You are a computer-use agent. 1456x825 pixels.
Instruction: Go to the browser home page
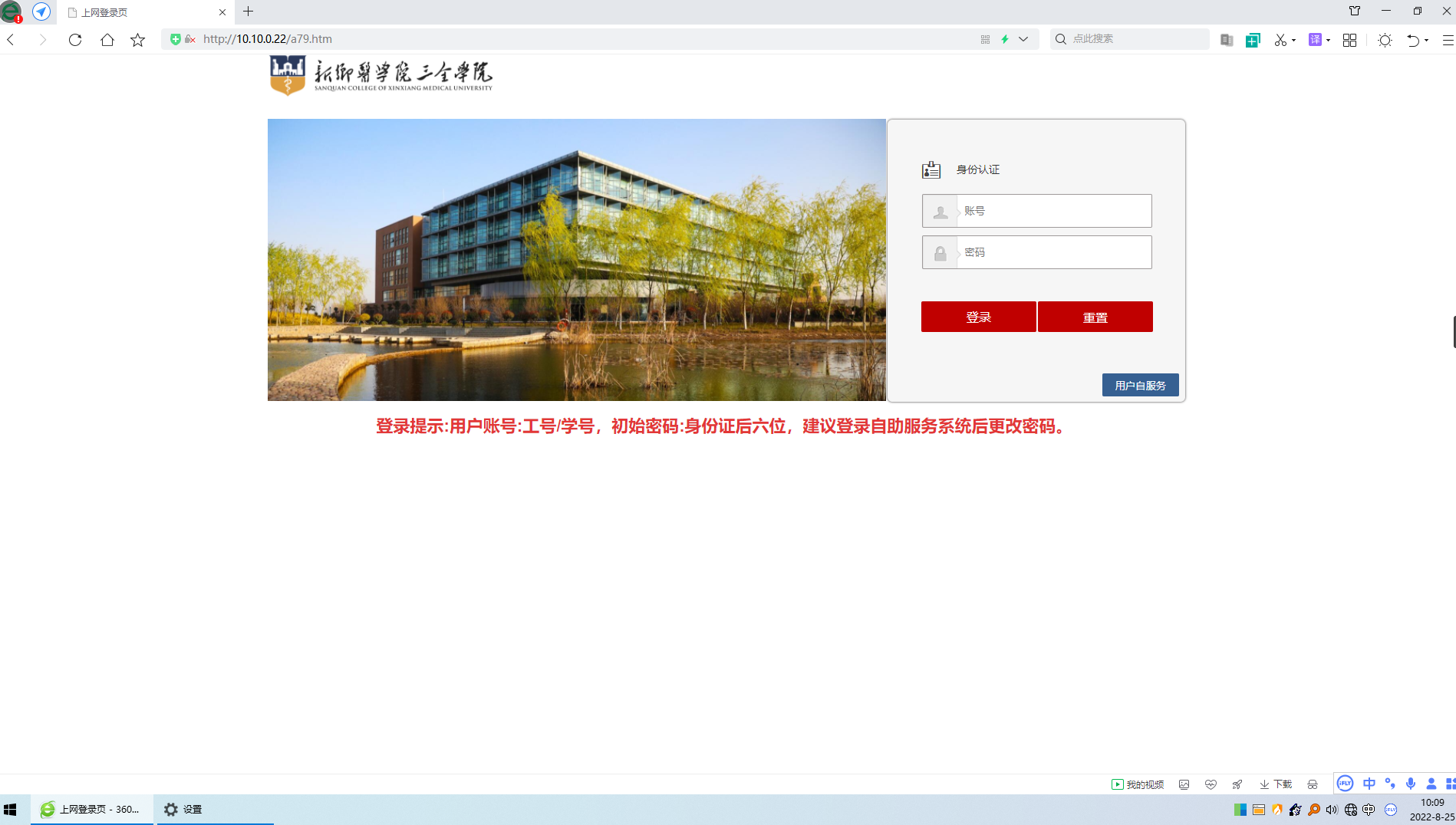(x=107, y=40)
